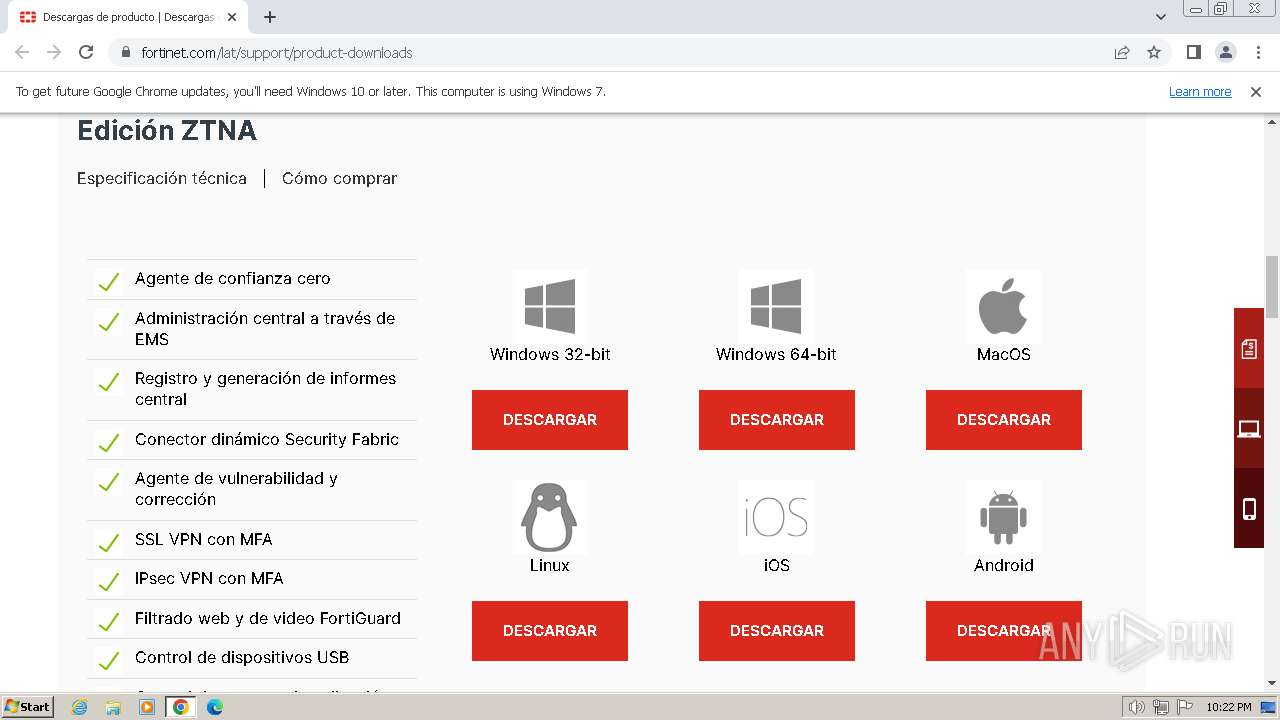Viewport: 1280px width, 720px height.
Task: Close the Descargas de producto tab
Action: [x=232, y=17]
